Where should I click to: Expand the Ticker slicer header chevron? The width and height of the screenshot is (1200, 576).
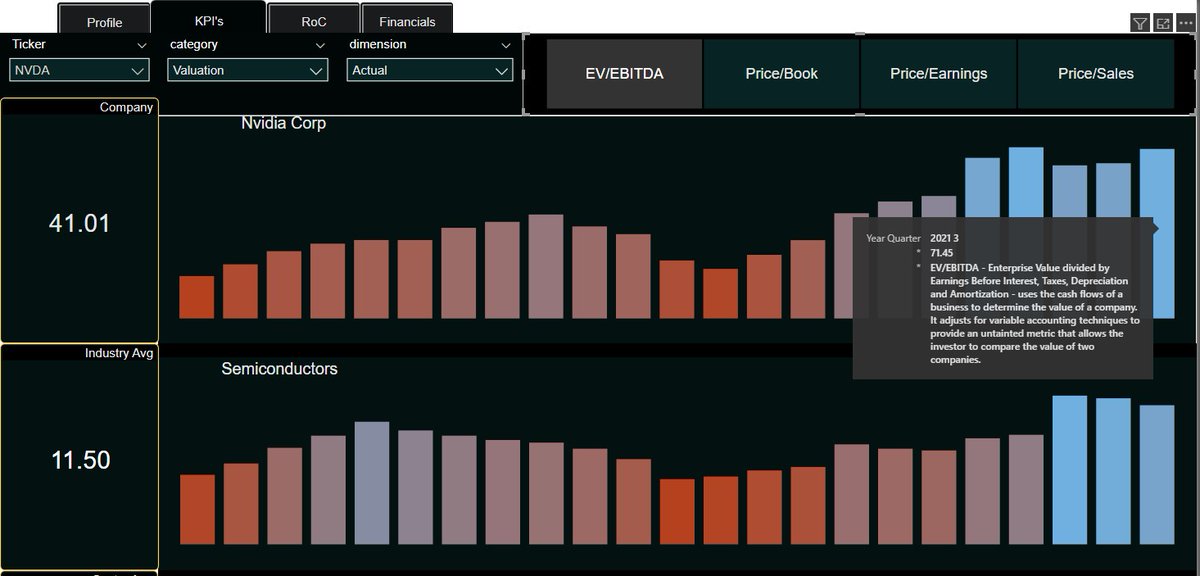(x=141, y=45)
